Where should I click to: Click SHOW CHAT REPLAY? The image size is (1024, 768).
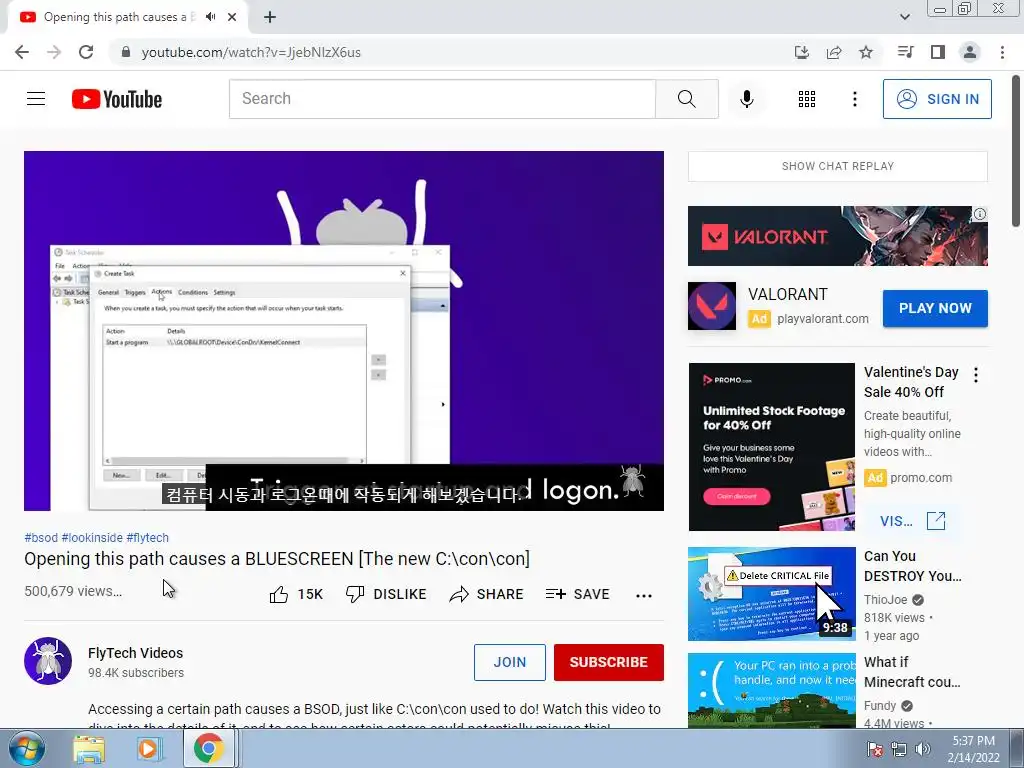(838, 166)
